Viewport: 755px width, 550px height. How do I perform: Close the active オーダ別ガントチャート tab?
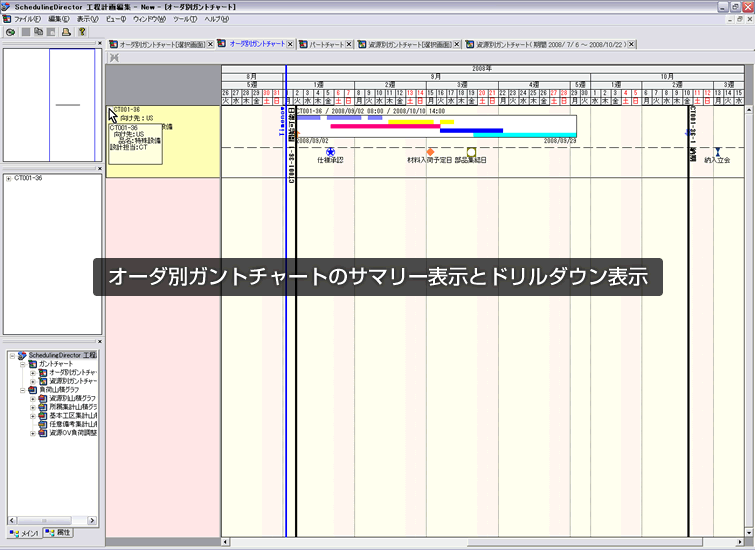(x=290, y=44)
